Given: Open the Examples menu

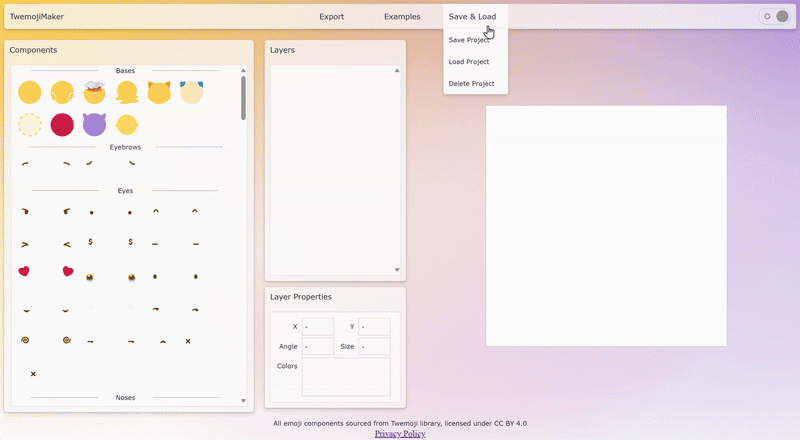Looking at the screenshot, I should pyautogui.click(x=402, y=16).
